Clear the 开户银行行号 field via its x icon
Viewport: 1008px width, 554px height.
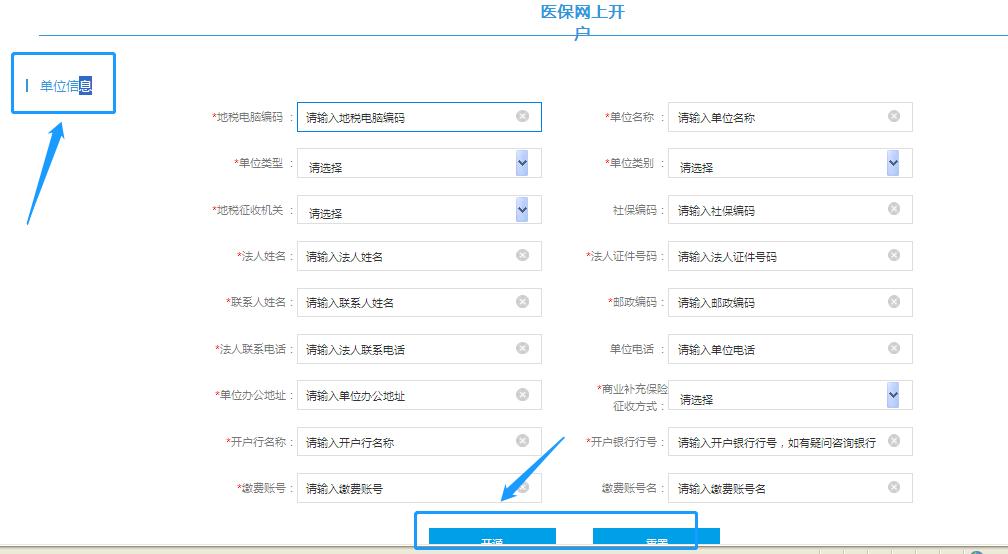coord(894,440)
